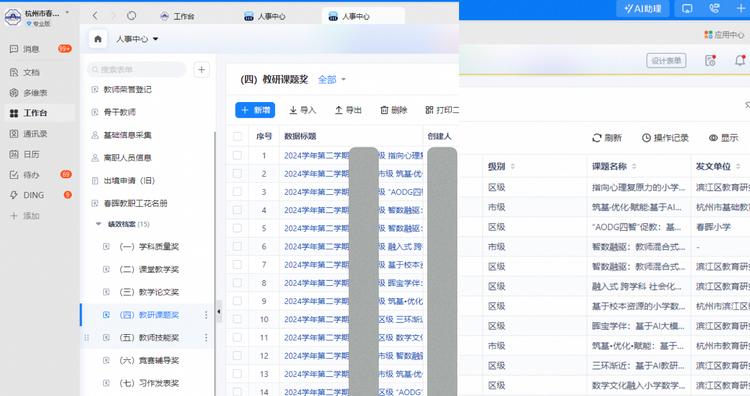Click the blue 新增 button
Screen dimensions: 750x396
click(x=255, y=110)
